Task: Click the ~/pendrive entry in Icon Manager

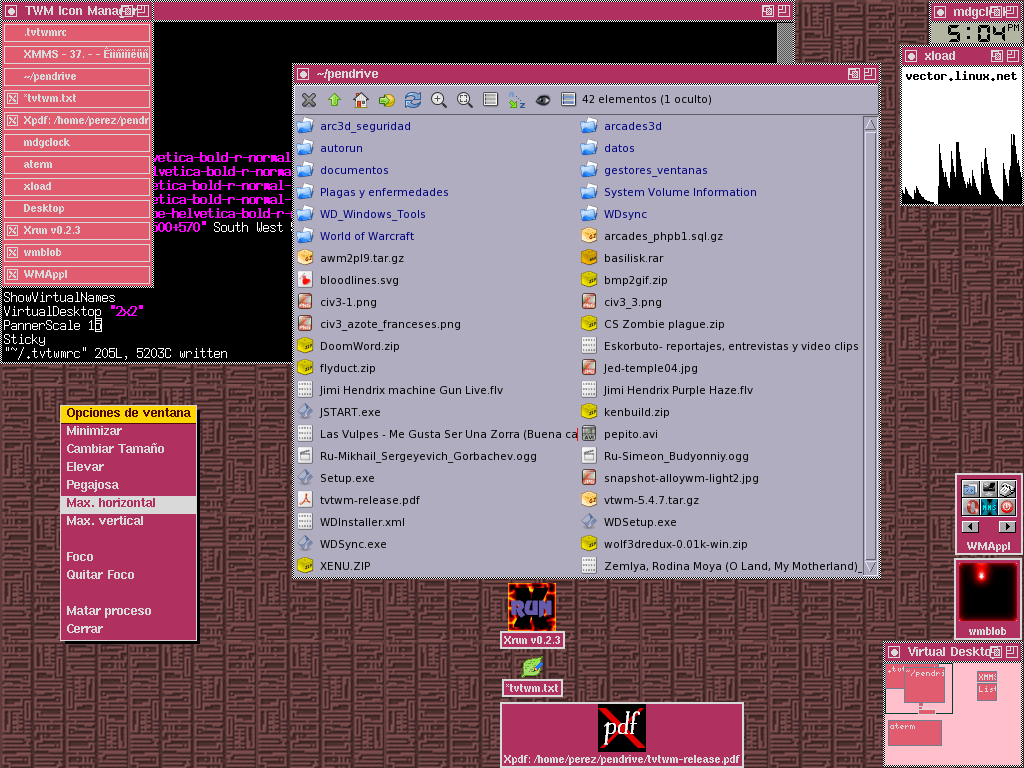Action: point(77,76)
